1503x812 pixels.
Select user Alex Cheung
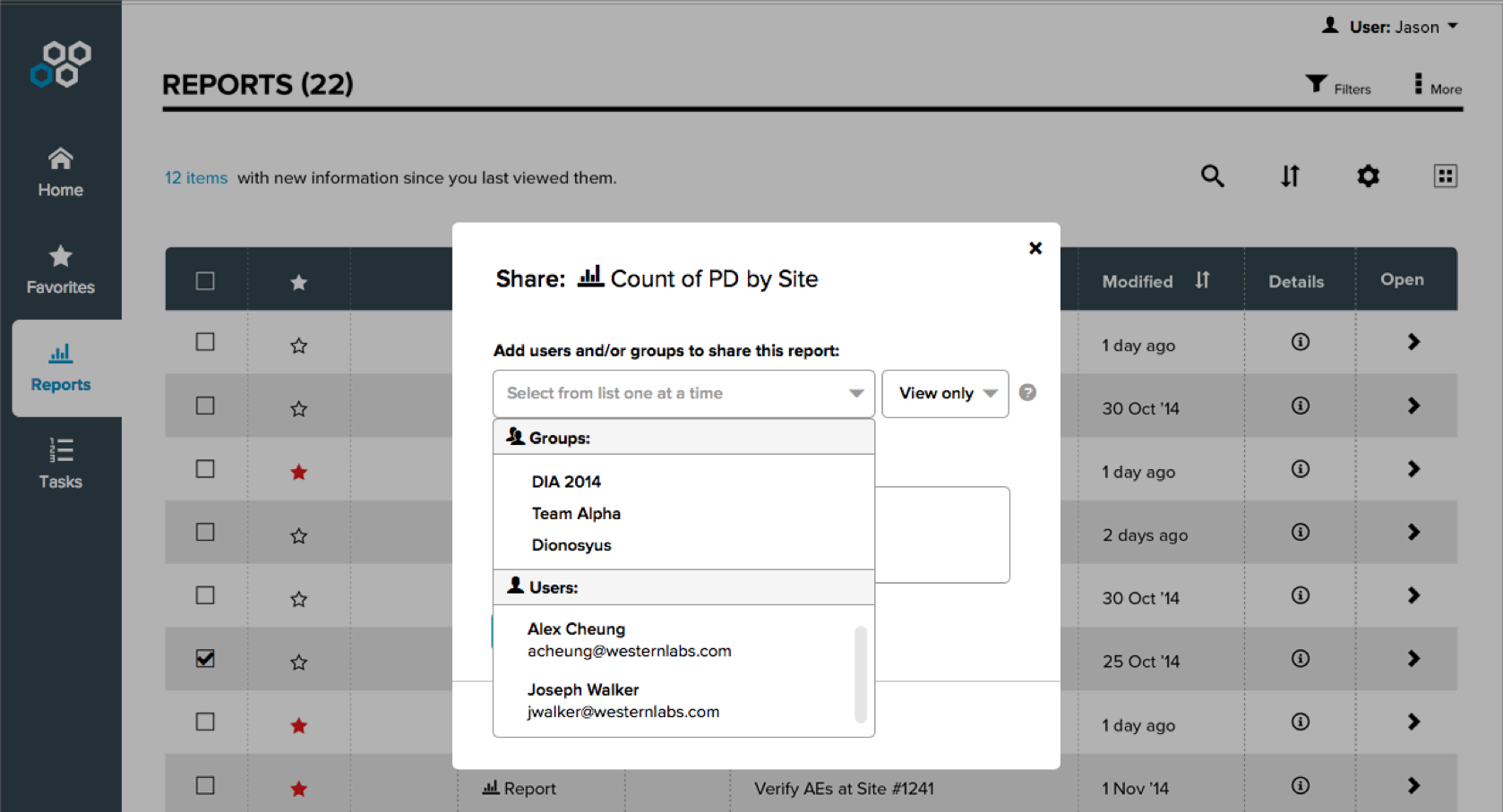pyautogui.click(x=630, y=639)
